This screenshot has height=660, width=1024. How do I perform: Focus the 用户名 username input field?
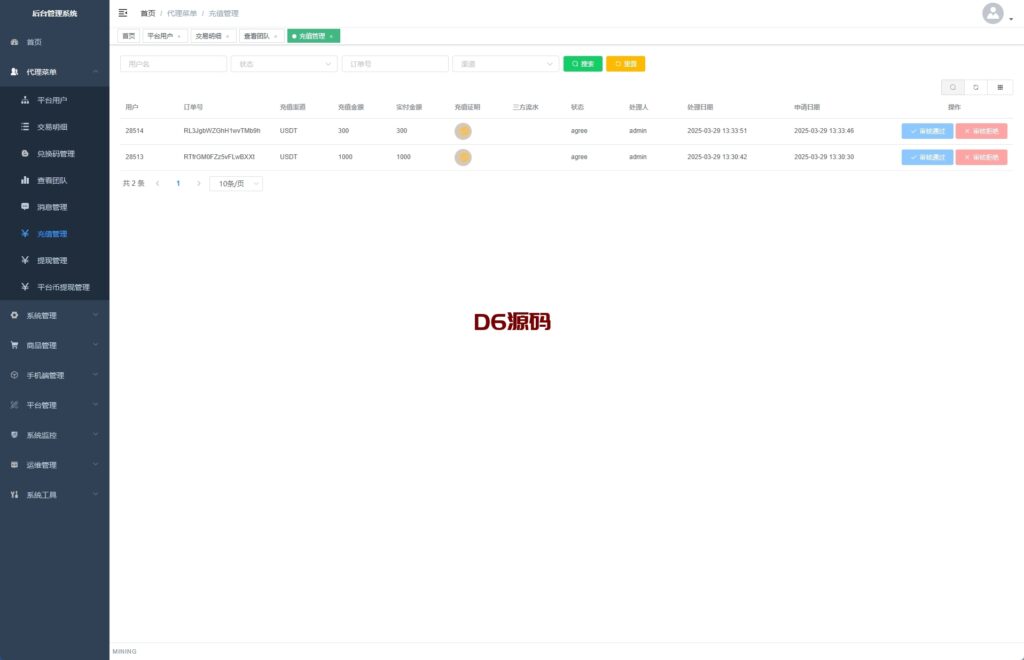174,64
